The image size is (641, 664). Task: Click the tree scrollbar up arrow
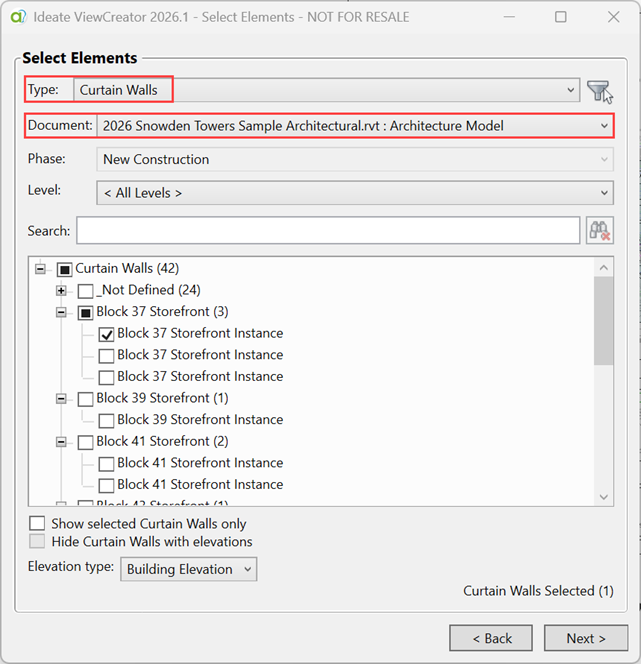coord(604,268)
